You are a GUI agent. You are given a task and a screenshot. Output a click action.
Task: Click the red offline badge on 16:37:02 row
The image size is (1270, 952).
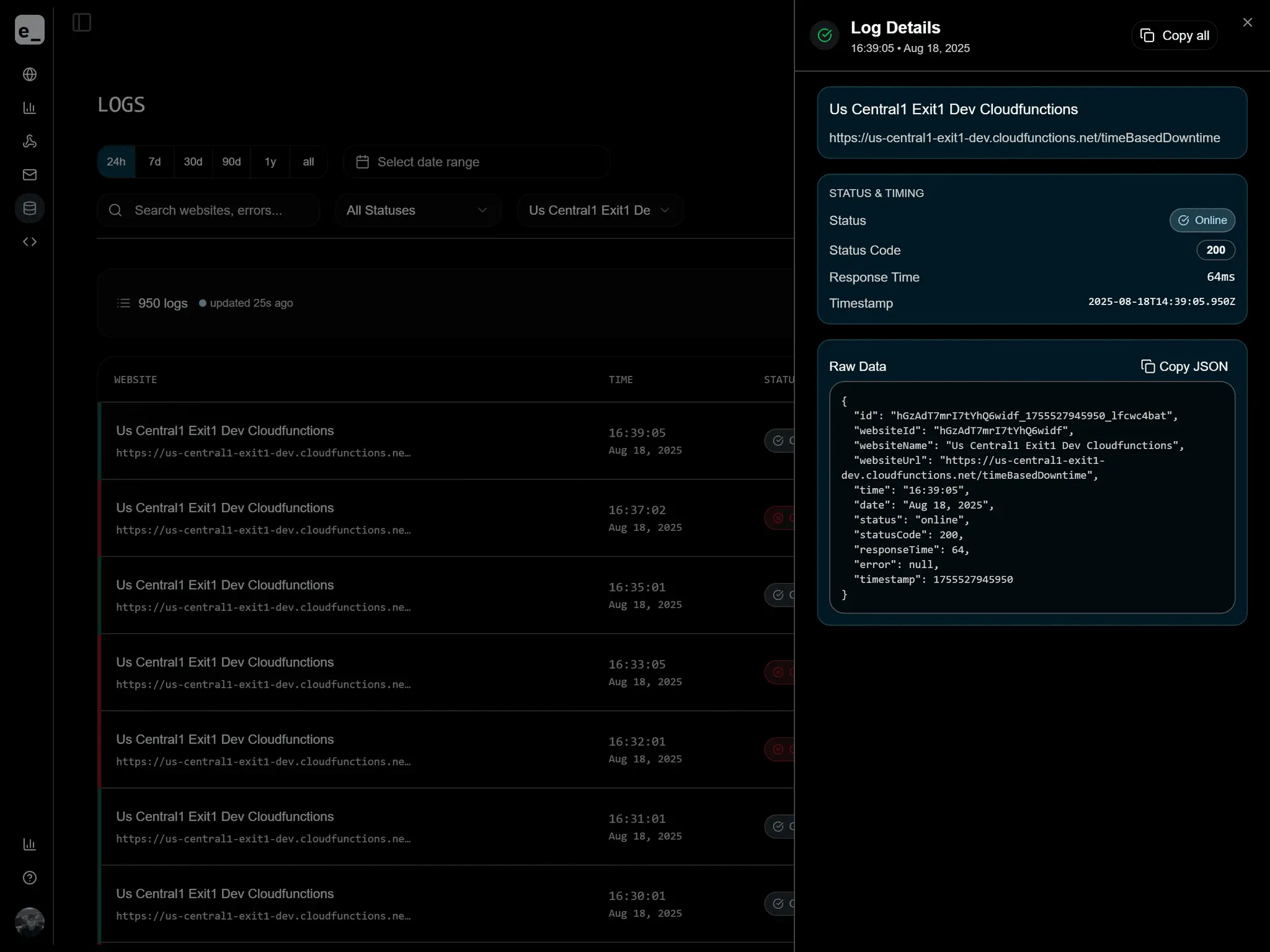(779, 518)
